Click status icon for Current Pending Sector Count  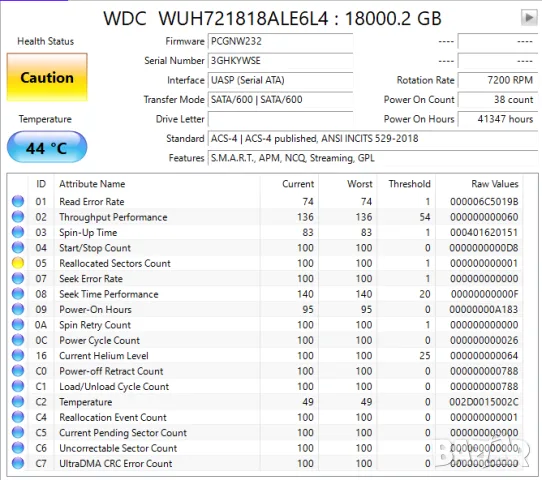(x=18, y=432)
